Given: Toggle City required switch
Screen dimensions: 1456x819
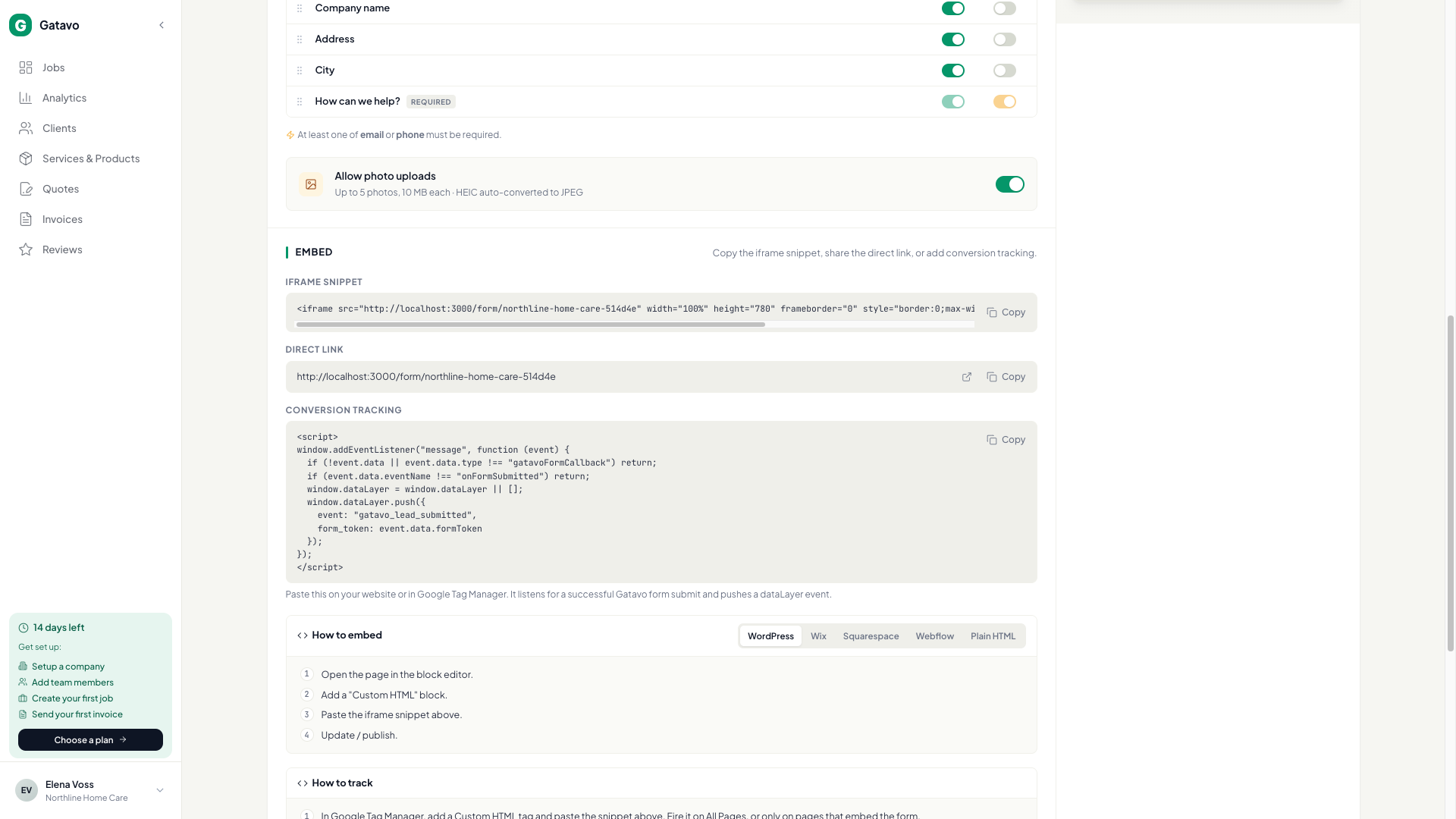Looking at the screenshot, I should tap(1005, 71).
